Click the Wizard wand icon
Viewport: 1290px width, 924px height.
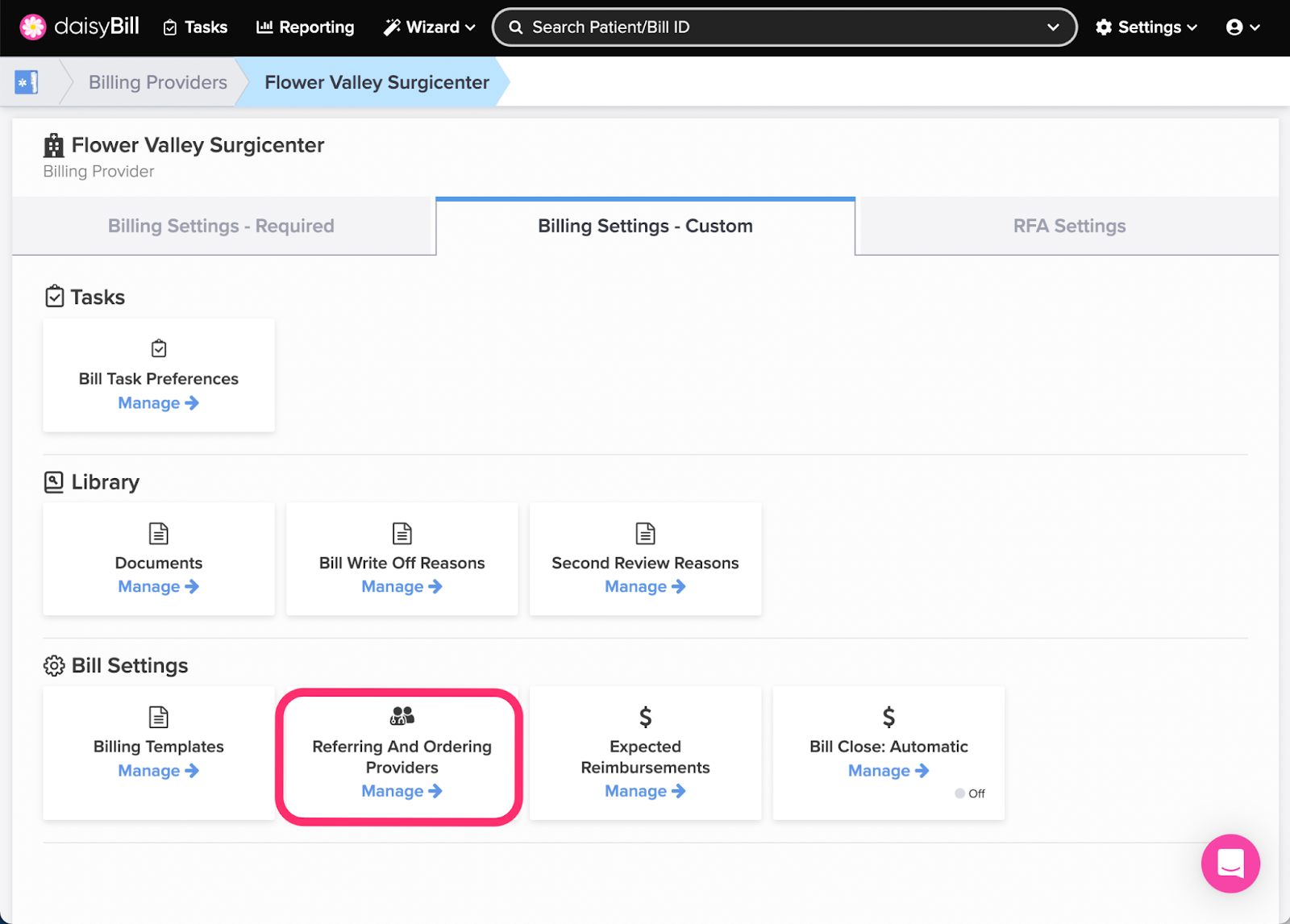[x=392, y=27]
